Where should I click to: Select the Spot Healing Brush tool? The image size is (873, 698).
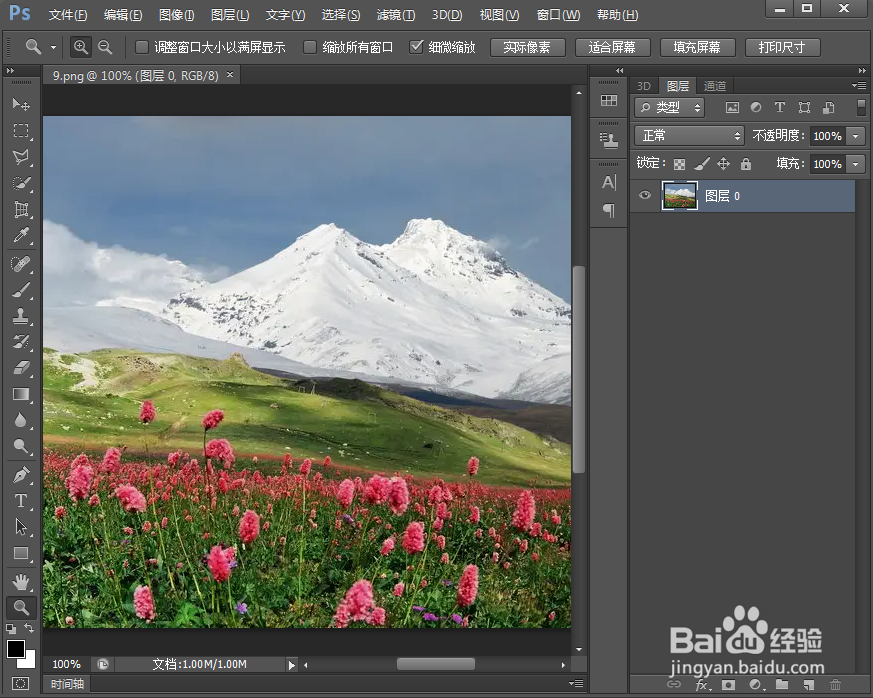click(x=21, y=263)
